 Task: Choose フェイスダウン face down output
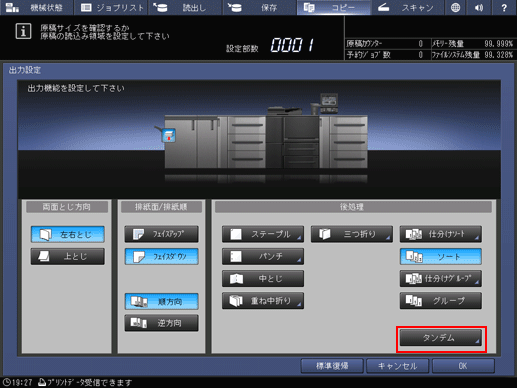coord(161,256)
